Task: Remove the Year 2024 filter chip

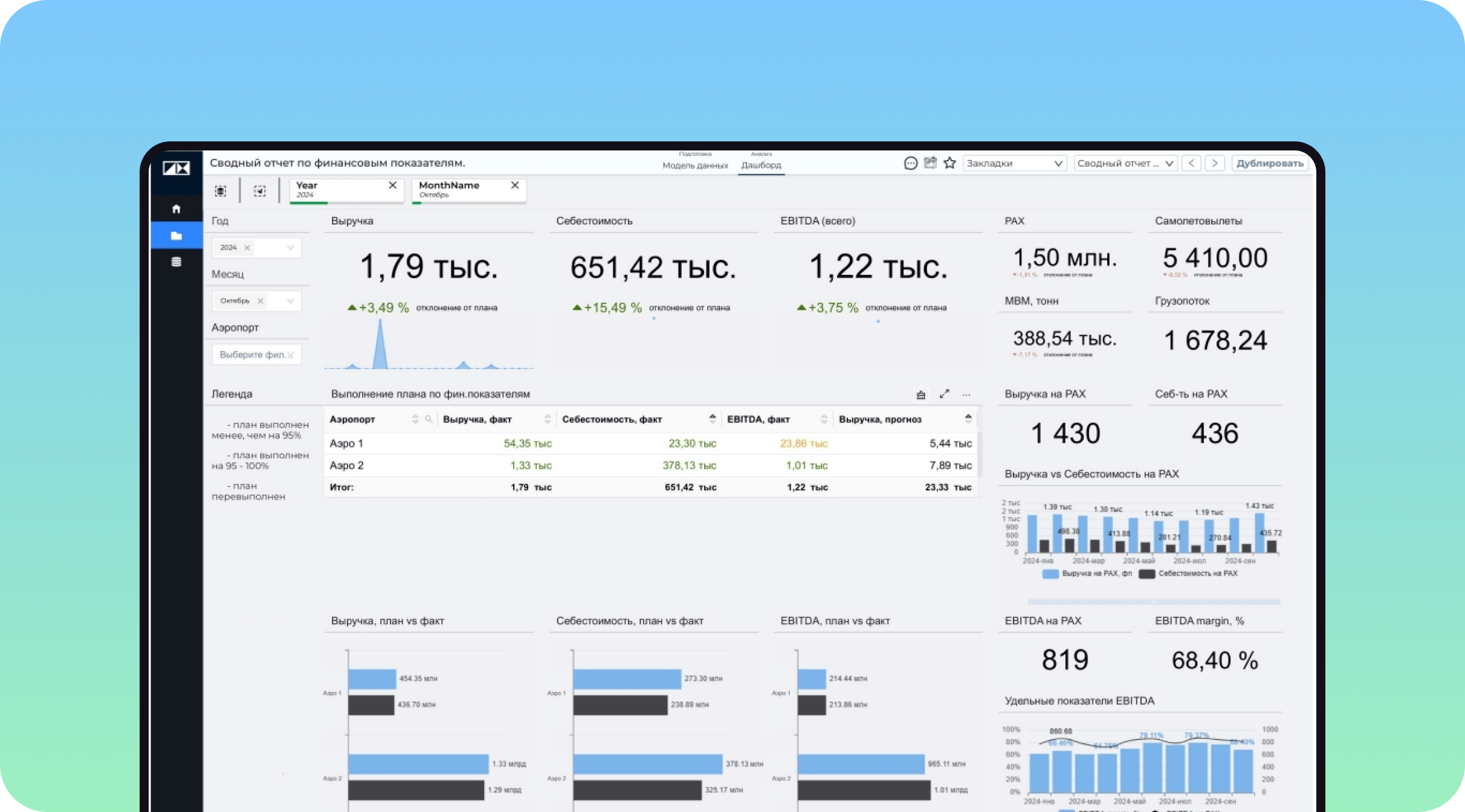Action: tap(392, 185)
